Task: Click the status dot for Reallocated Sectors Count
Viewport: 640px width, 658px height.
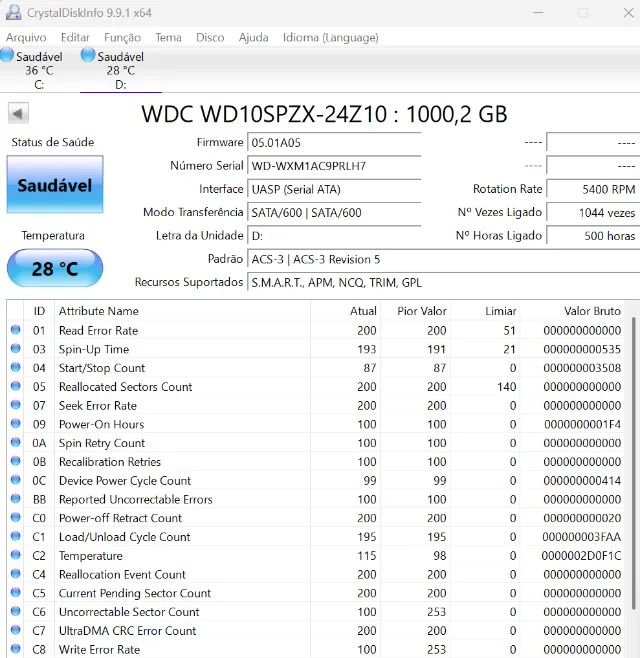Action: (x=16, y=386)
